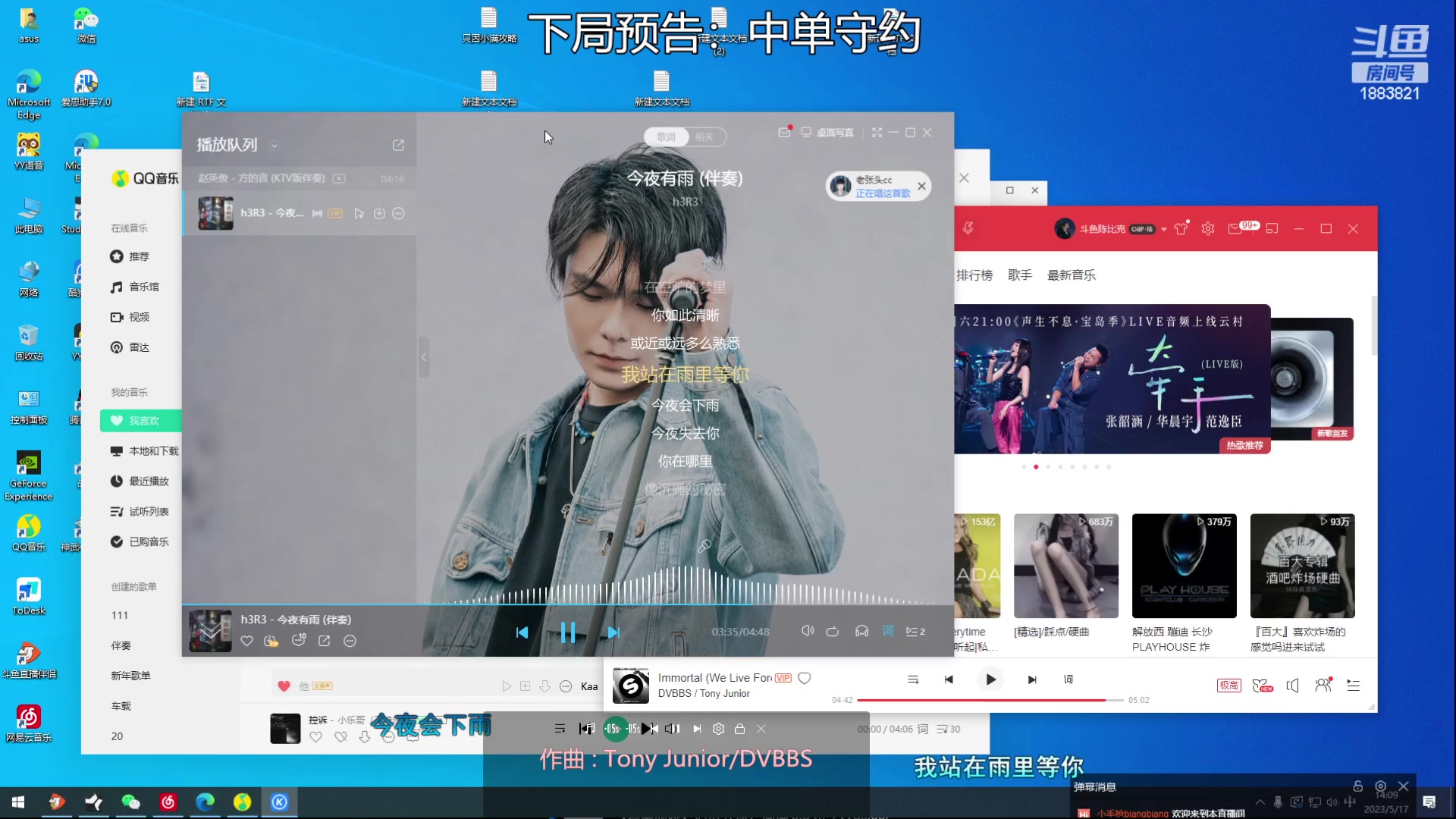Collapse queue panel with side arrow
The width and height of the screenshot is (1456, 819).
[424, 357]
